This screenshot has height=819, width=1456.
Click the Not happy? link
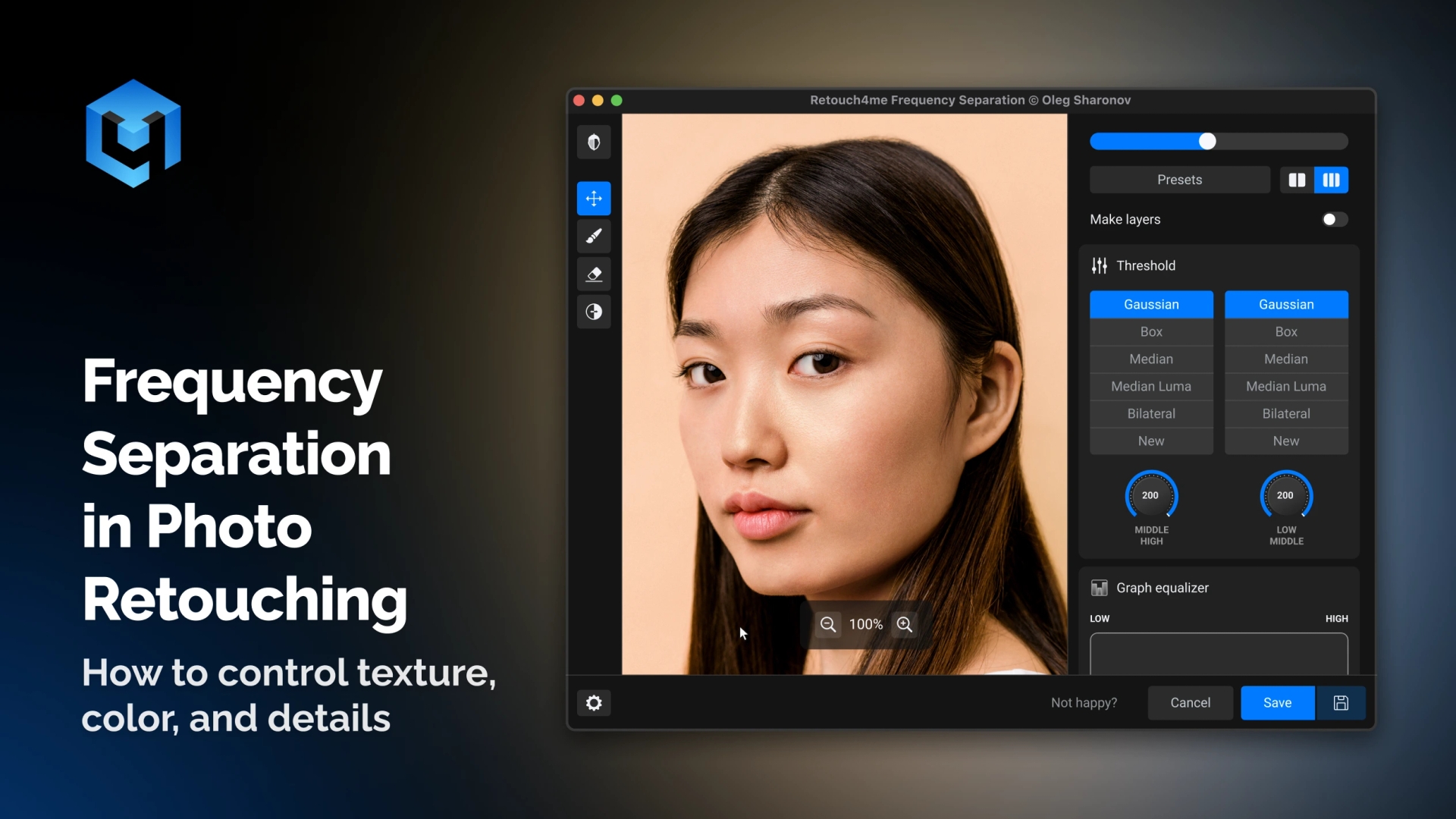point(1083,703)
